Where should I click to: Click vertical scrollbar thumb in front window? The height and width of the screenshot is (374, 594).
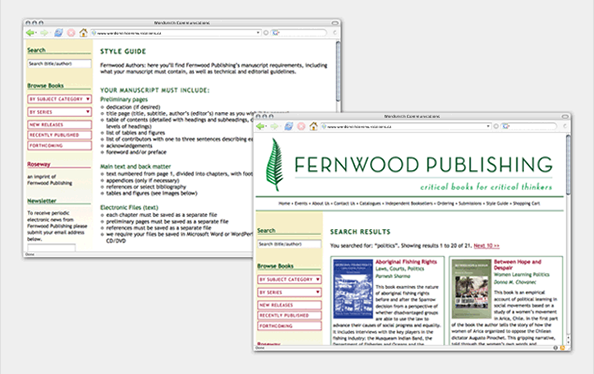coord(568,165)
